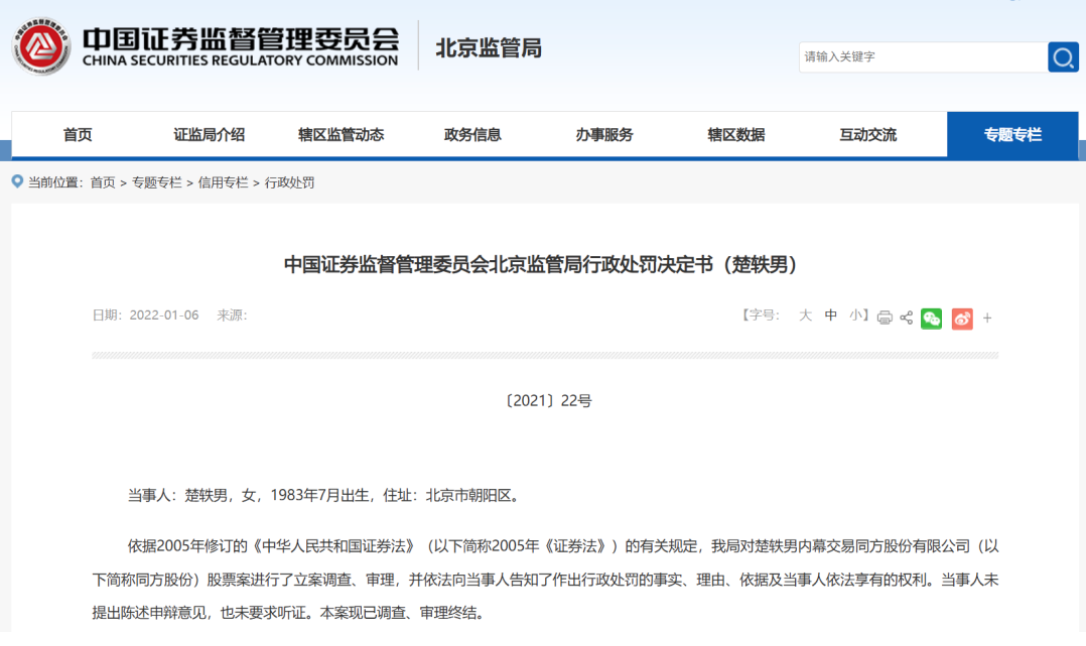Set font size to 中 (medium)

pyautogui.click(x=831, y=315)
